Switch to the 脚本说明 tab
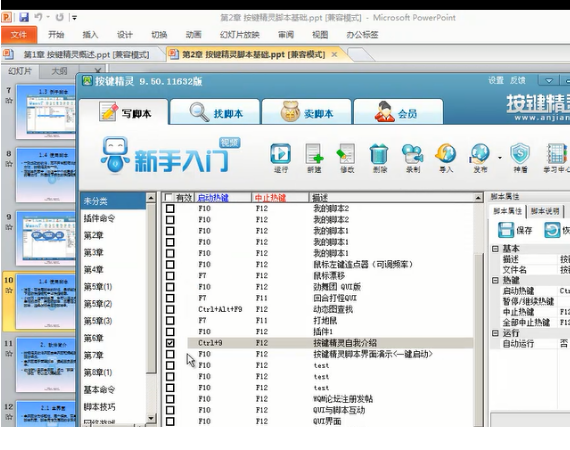 (x=545, y=211)
